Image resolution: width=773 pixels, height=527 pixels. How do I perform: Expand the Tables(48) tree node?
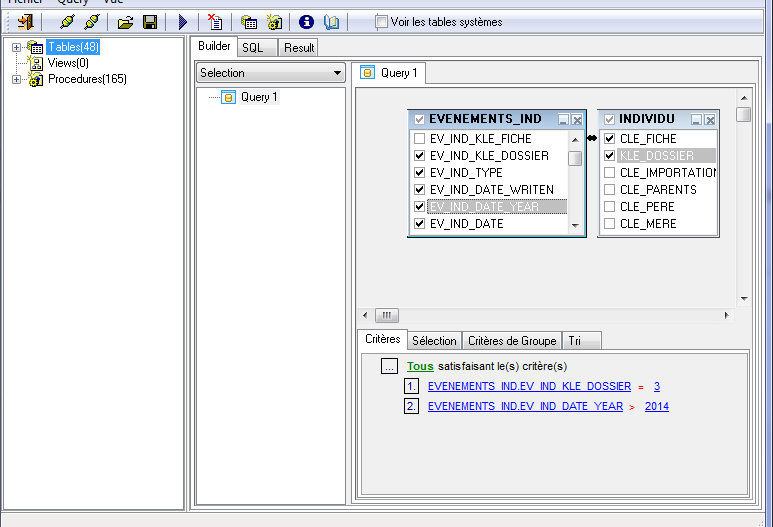(16, 47)
